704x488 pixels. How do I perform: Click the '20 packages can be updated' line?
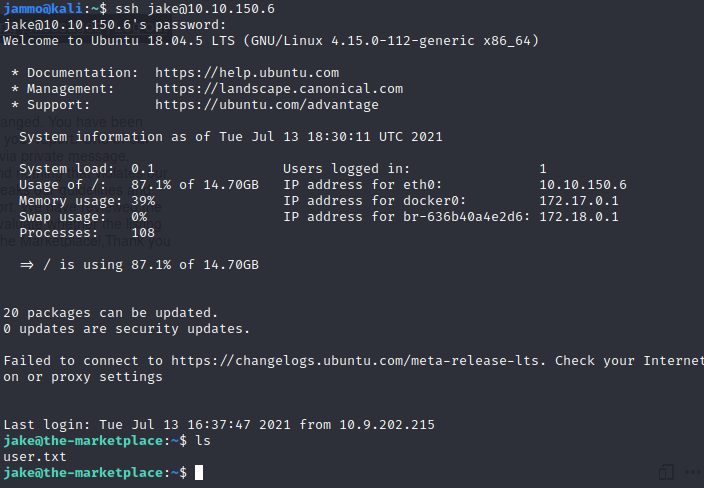click(x=110, y=313)
